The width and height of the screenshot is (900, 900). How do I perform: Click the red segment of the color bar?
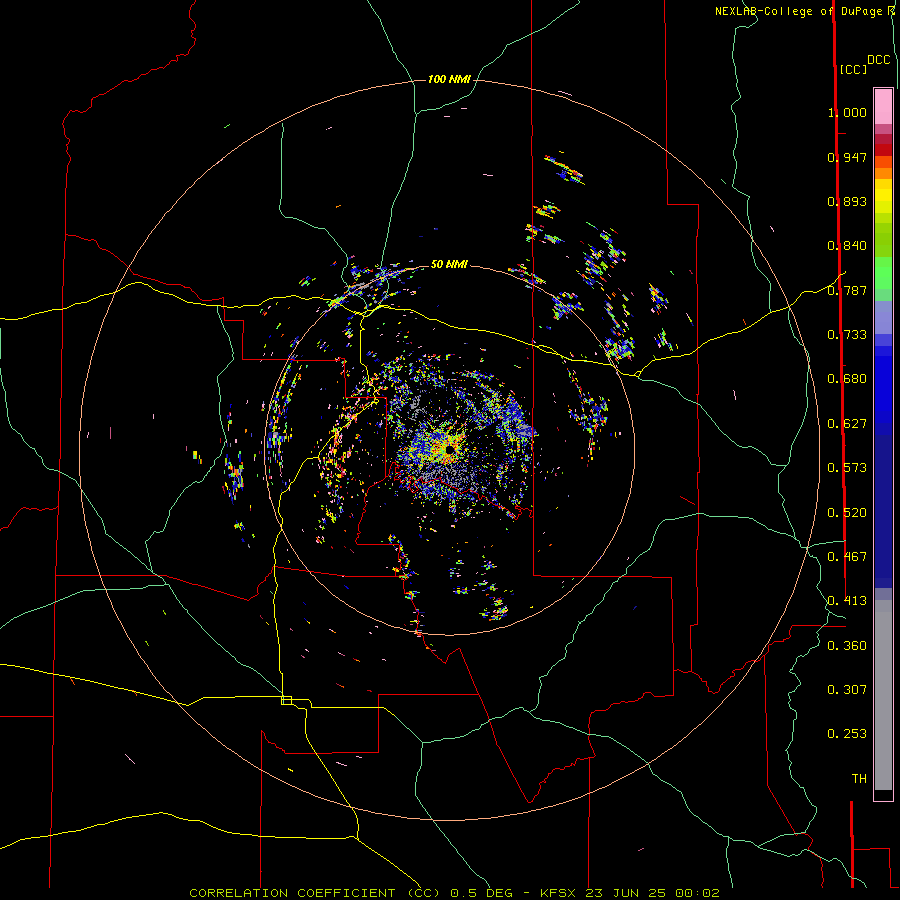[883, 150]
